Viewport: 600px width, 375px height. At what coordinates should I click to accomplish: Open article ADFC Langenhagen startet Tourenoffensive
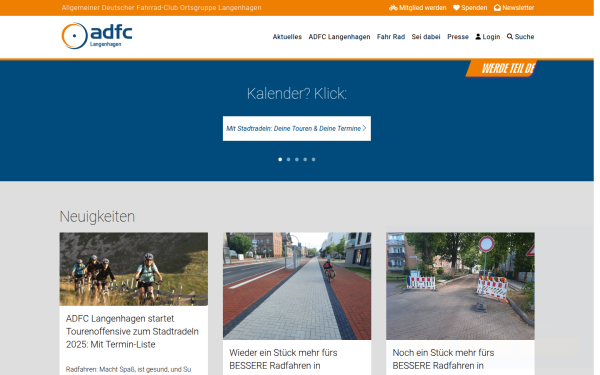click(x=132, y=331)
